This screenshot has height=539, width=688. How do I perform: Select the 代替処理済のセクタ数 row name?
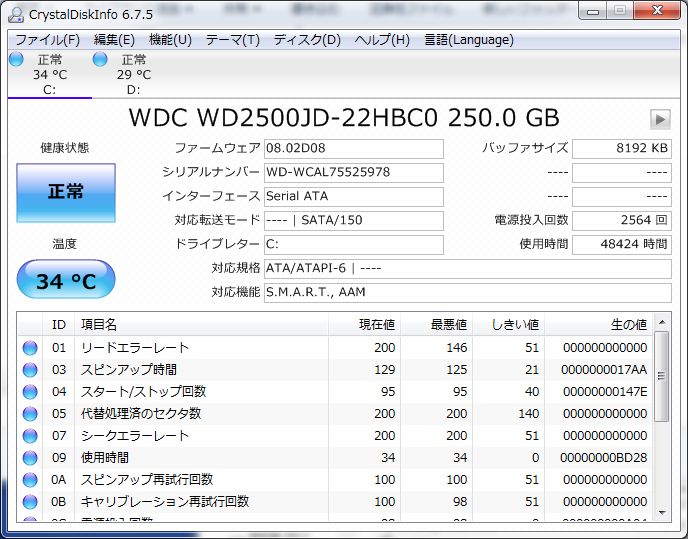point(141,414)
